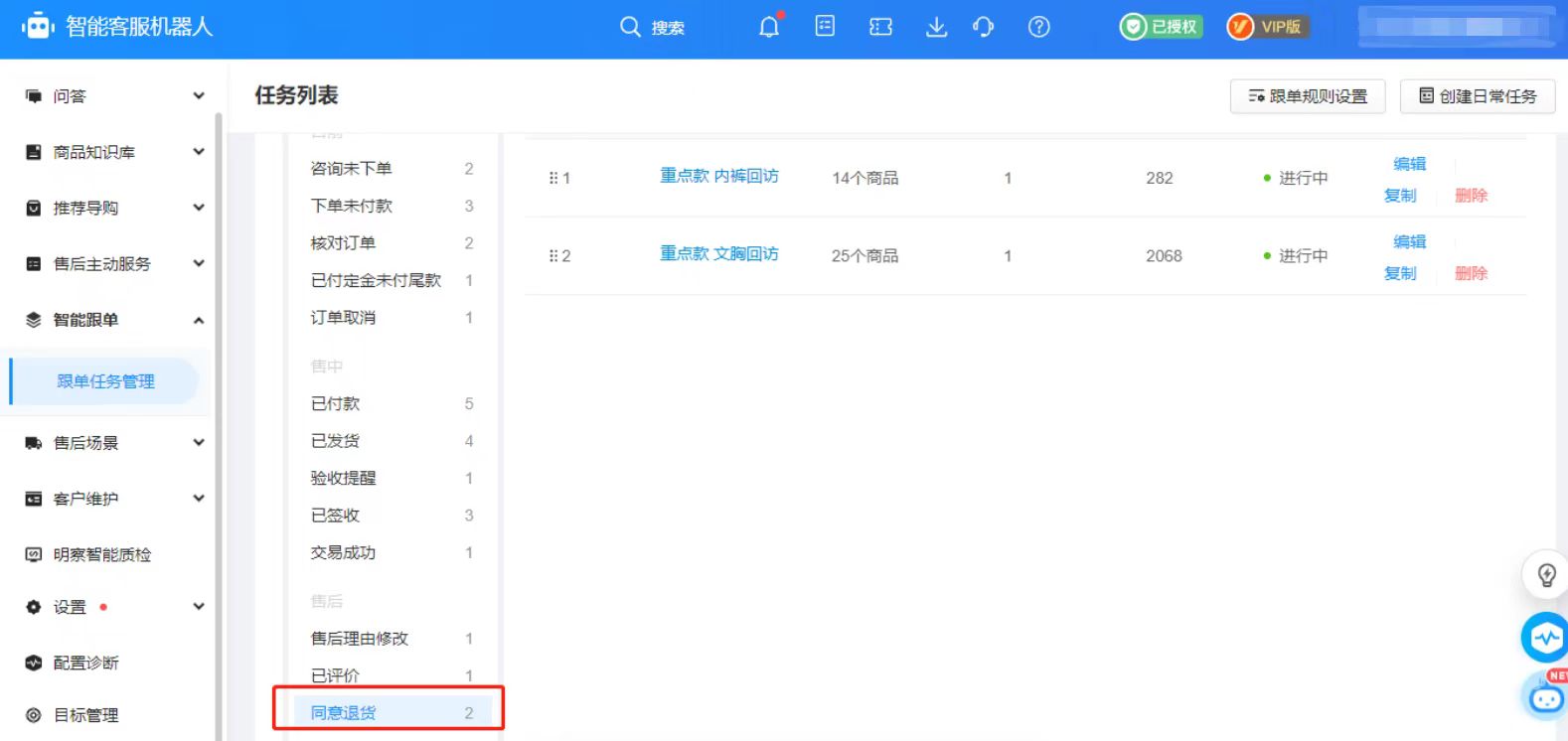Click 删除 for 文胸回访 task
This screenshot has height=741, width=1568.
1471,273
